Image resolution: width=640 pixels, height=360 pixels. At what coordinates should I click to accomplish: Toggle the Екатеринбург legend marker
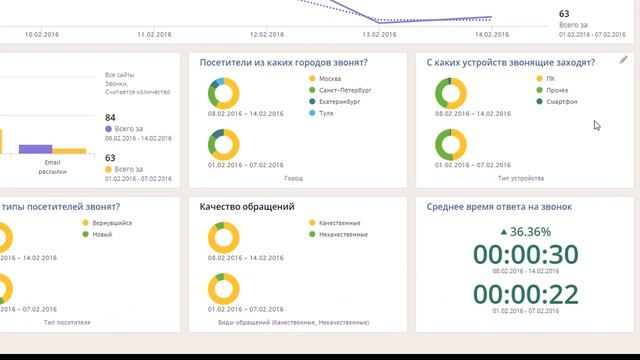tap(312, 101)
